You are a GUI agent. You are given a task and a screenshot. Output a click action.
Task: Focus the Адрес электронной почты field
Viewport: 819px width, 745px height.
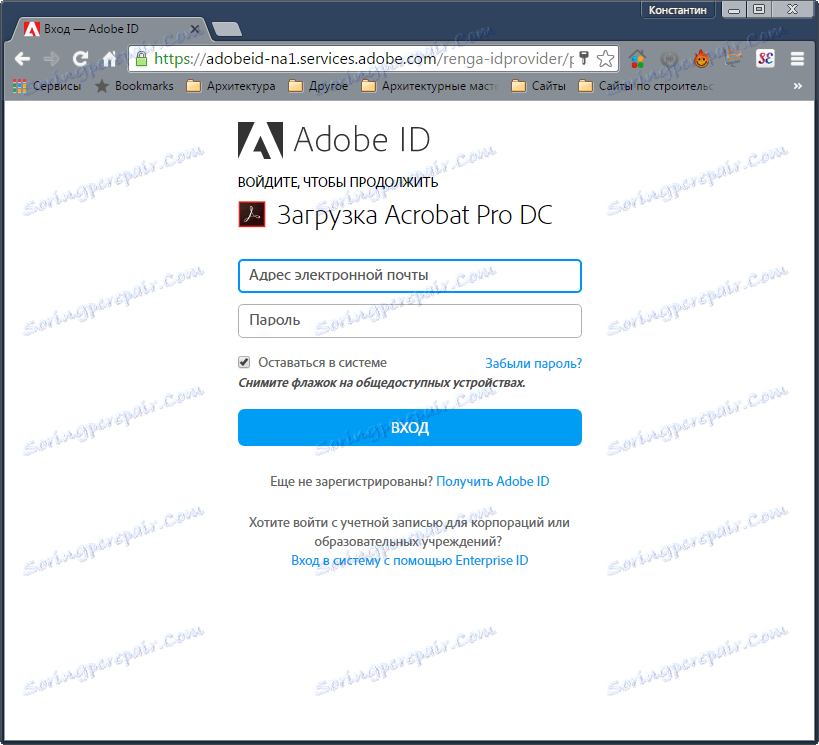pos(410,276)
